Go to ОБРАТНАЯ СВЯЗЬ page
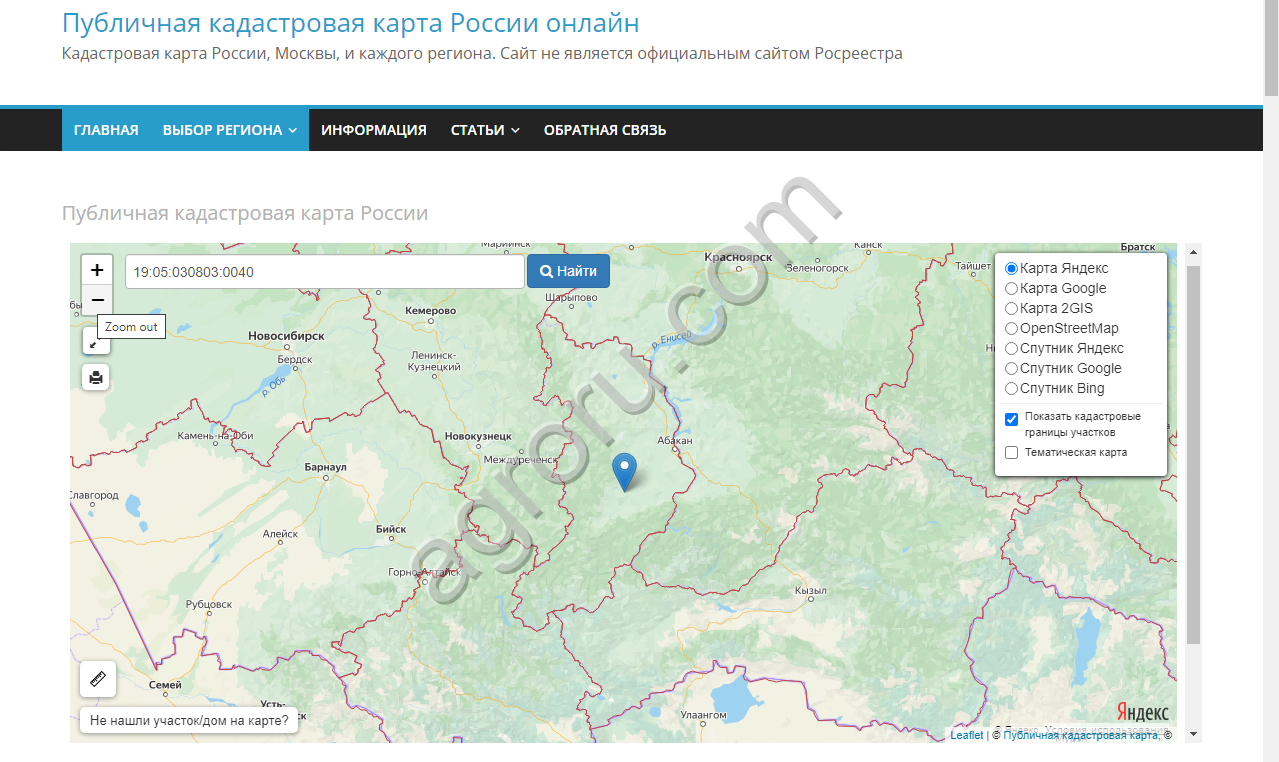Image resolution: width=1279 pixels, height=762 pixels. 605,130
